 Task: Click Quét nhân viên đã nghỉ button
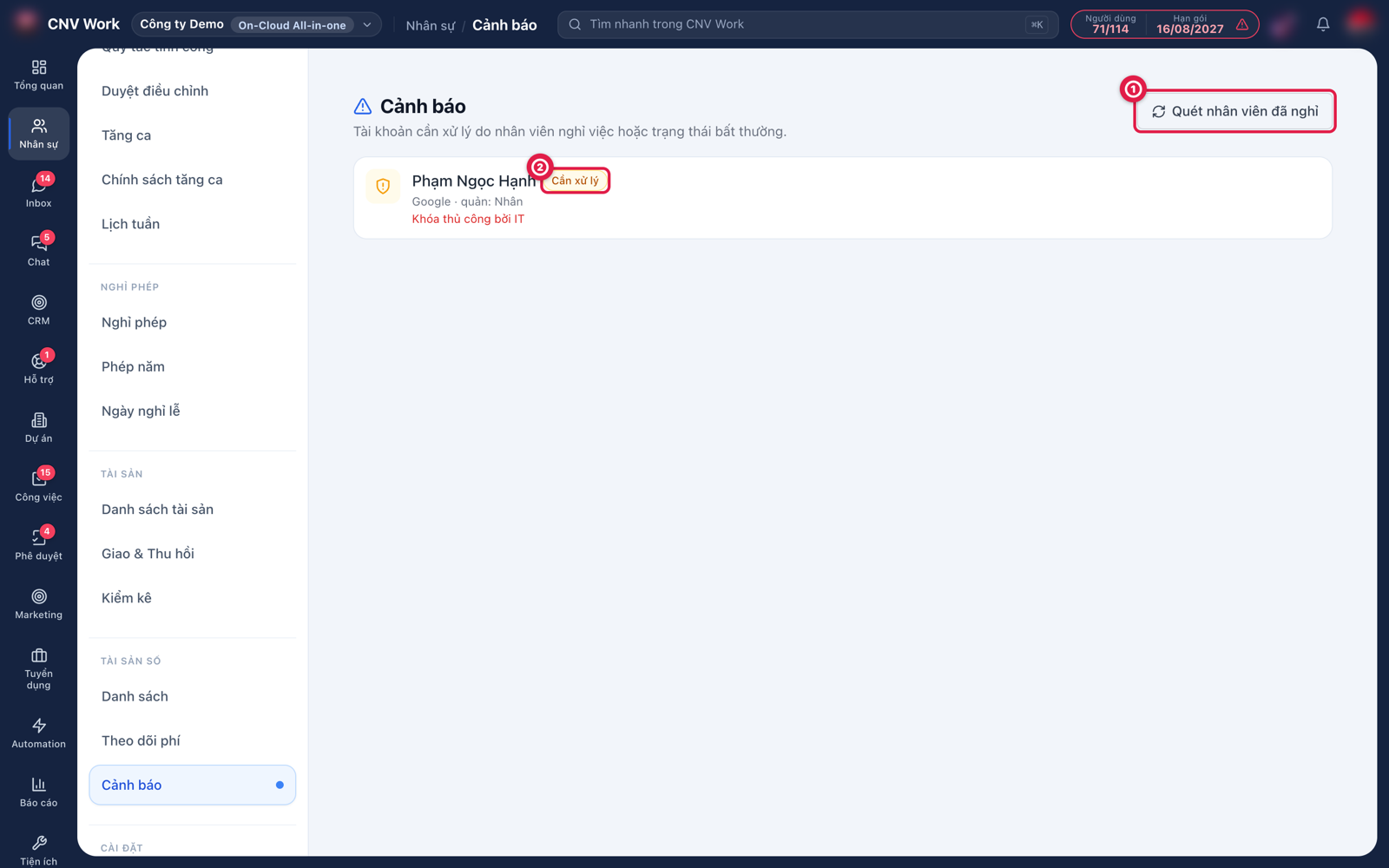pos(1234,111)
